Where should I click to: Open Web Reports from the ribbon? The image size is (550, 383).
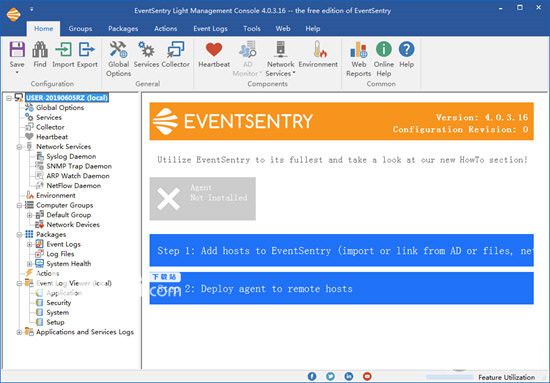click(358, 49)
